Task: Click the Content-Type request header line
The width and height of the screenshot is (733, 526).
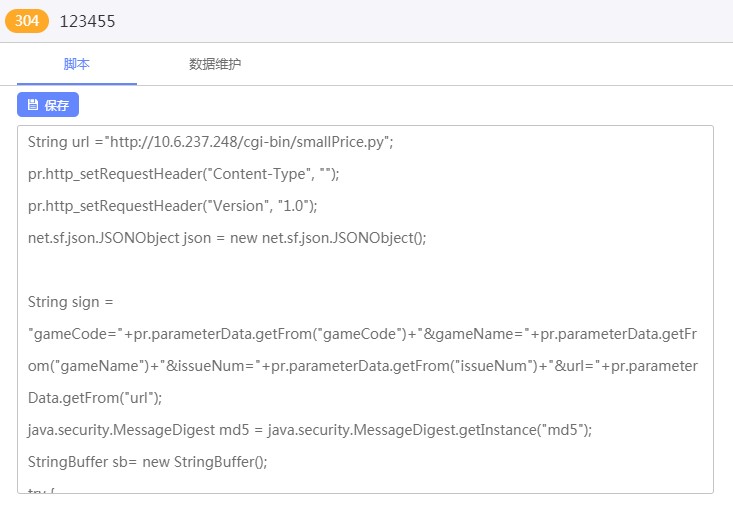Action: click(184, 174)
